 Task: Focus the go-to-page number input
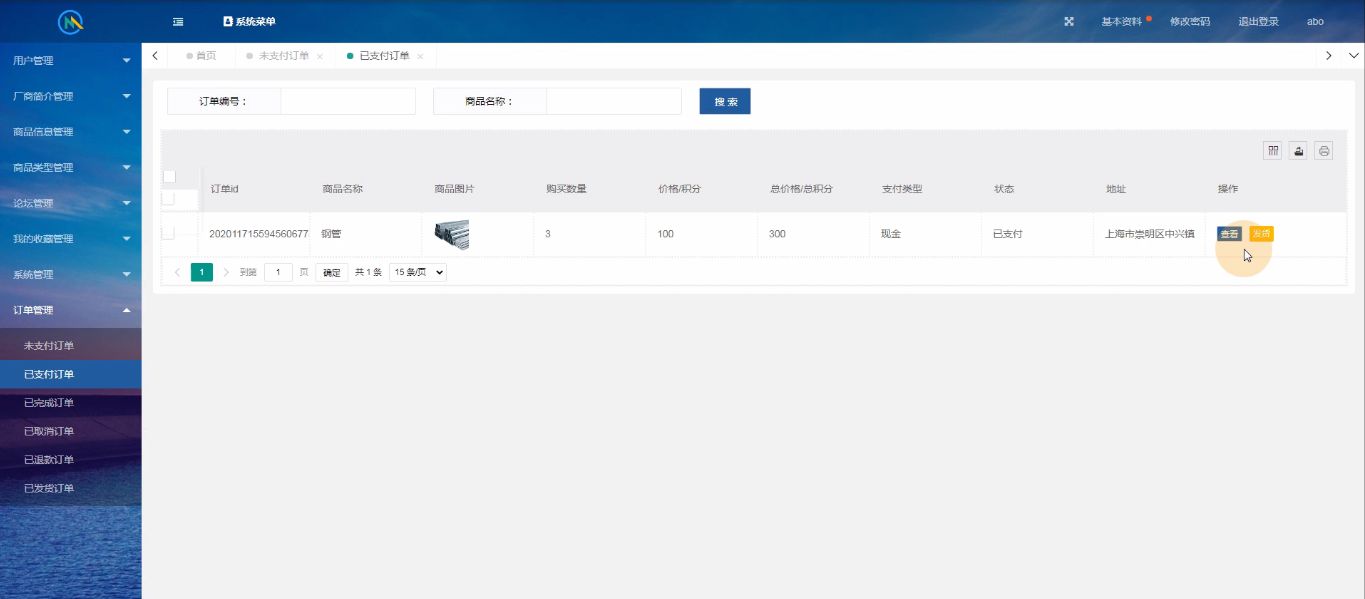point(278,272)
